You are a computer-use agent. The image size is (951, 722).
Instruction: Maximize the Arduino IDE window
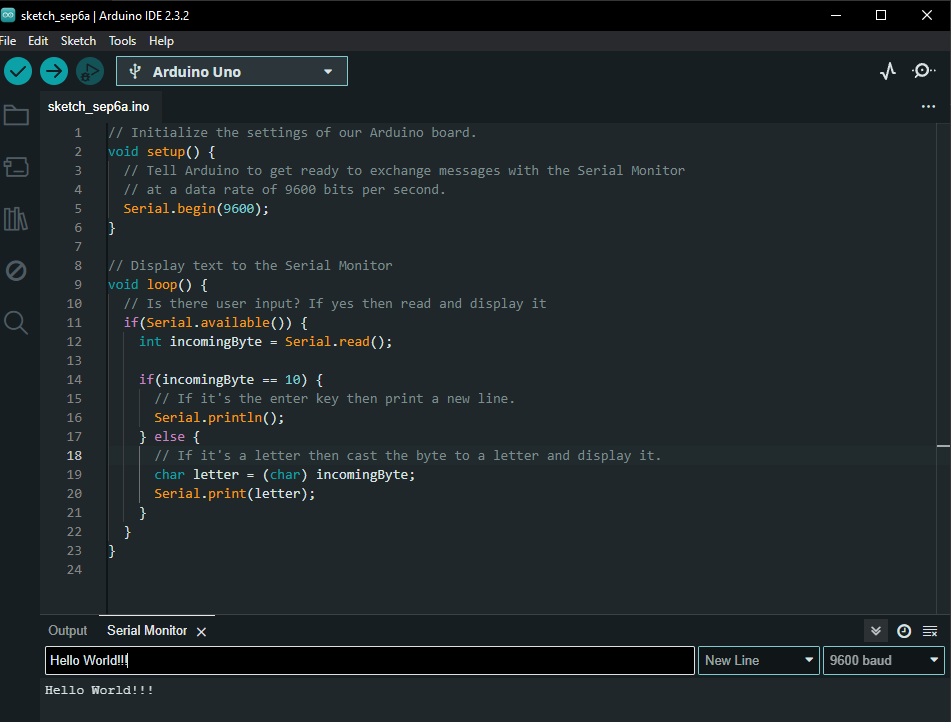coord(881,15)
